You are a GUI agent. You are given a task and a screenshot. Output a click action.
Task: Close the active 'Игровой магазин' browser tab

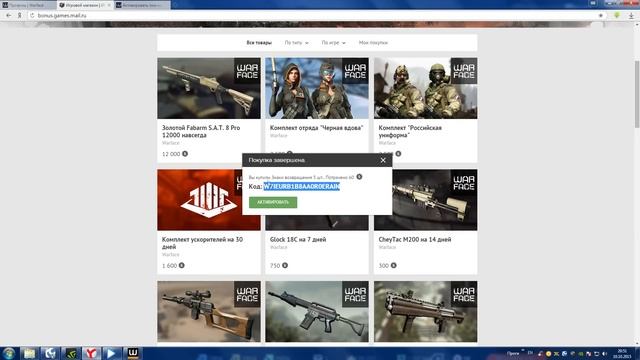[x=109, y=5]
